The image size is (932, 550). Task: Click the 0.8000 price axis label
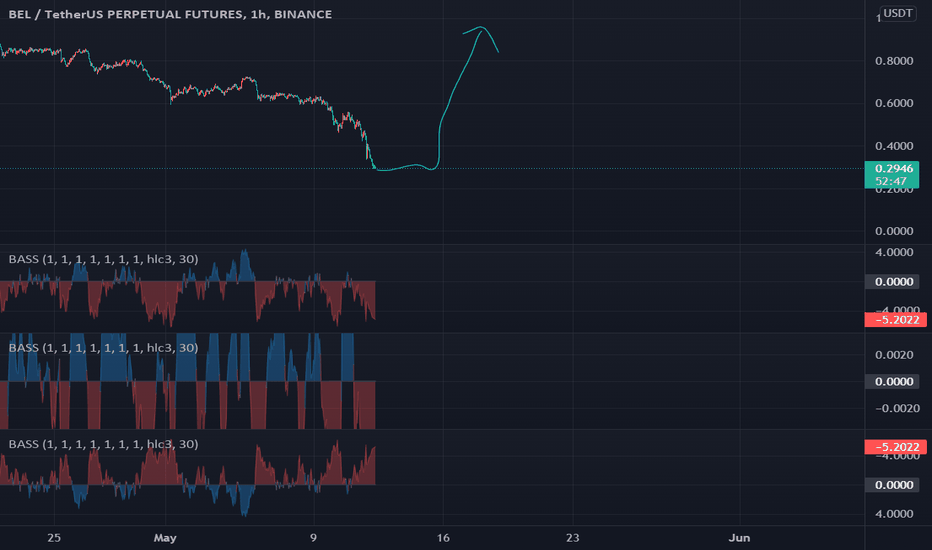click(894, 61)
